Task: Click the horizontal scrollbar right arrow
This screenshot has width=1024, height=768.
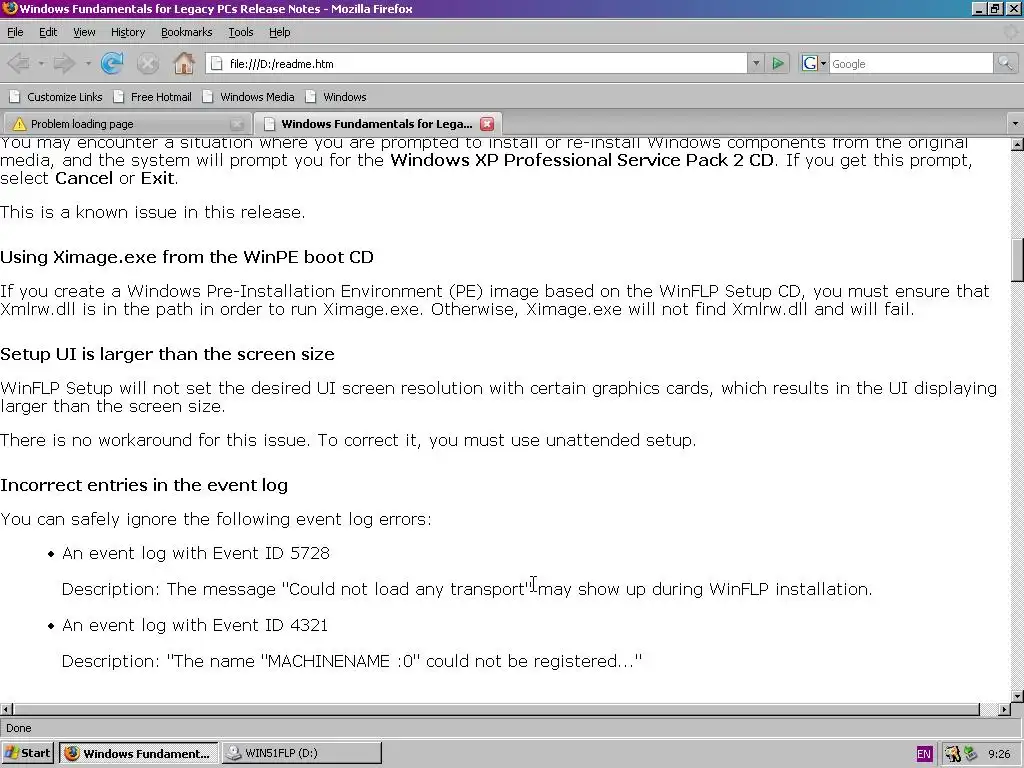Action: point(1004,709)
